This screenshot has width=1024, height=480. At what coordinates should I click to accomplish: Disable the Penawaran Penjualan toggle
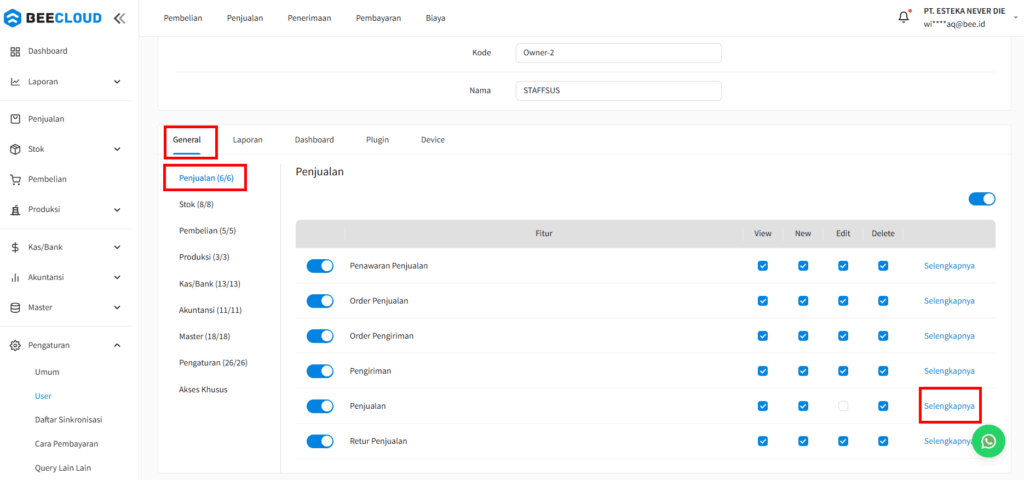[320, 266]
